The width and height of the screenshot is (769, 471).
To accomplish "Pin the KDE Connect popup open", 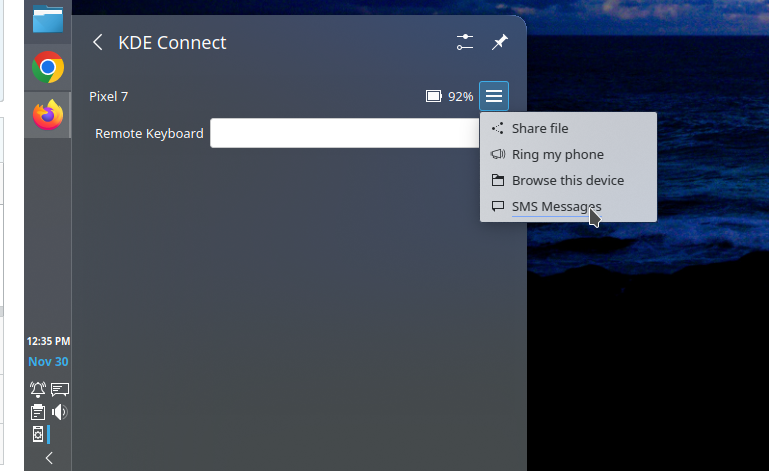I will 499,42.
